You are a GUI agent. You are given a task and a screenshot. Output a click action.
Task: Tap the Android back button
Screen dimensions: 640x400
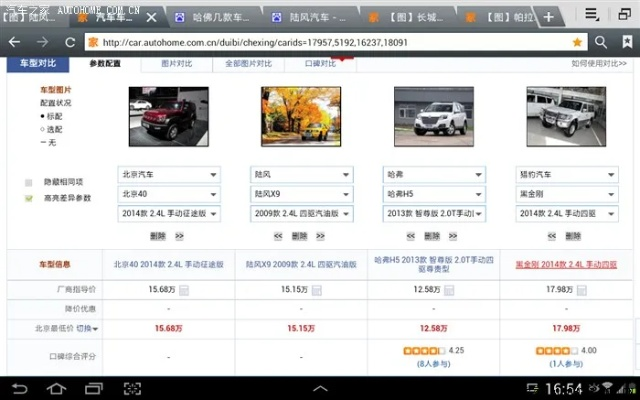(20, 388)
